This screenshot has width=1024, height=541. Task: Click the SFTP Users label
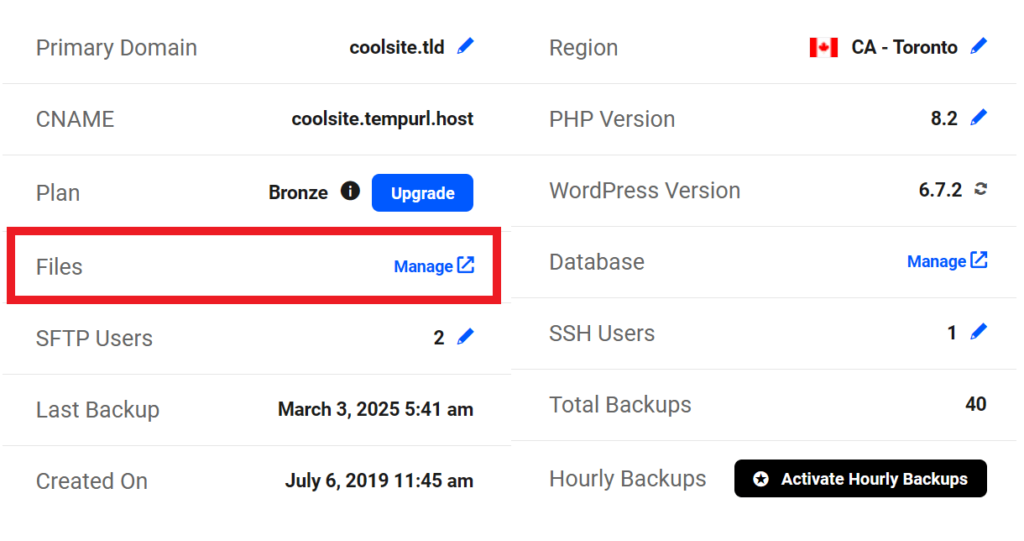pos(94,338)
